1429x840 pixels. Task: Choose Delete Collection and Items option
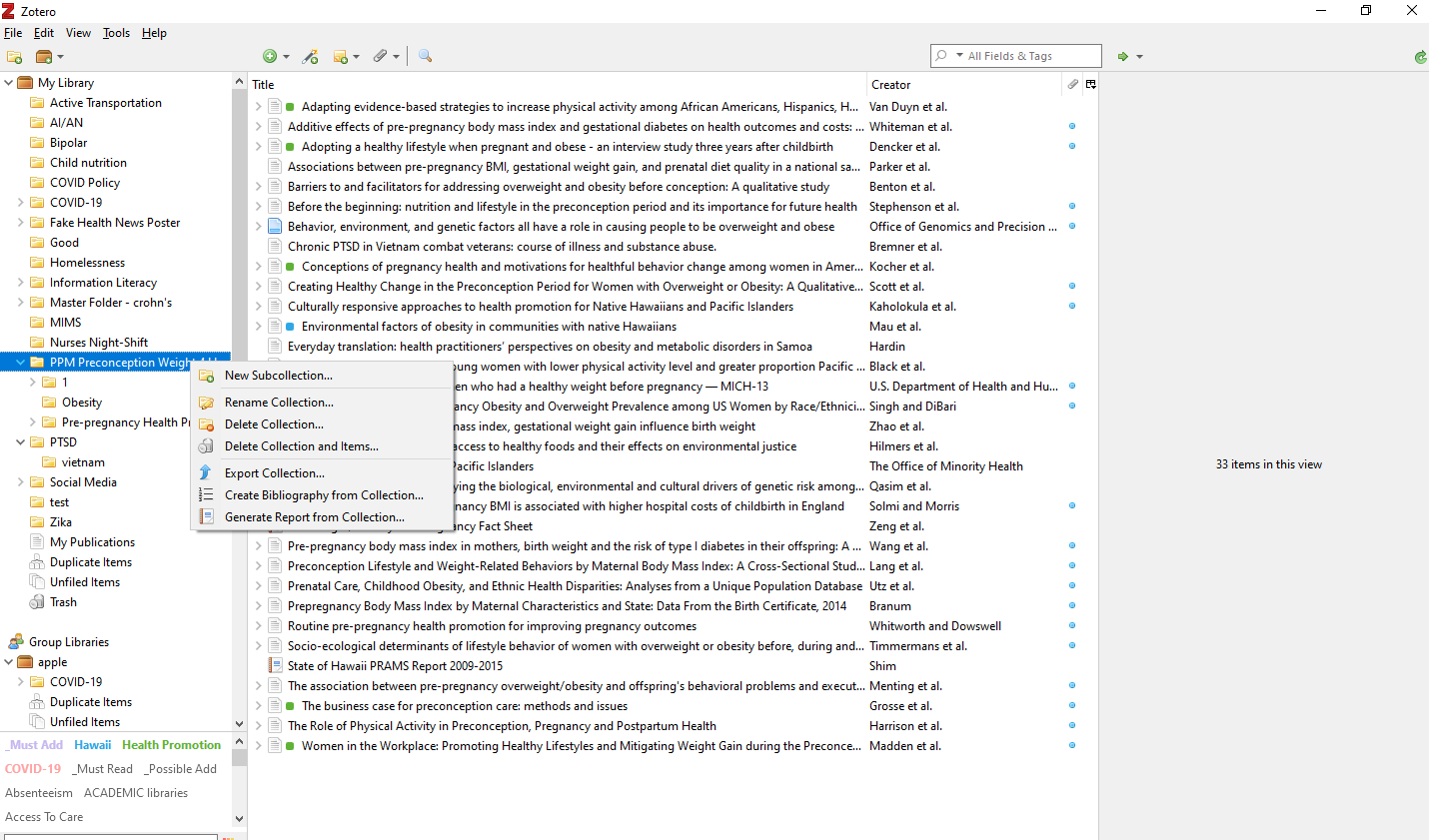(323, 446)
